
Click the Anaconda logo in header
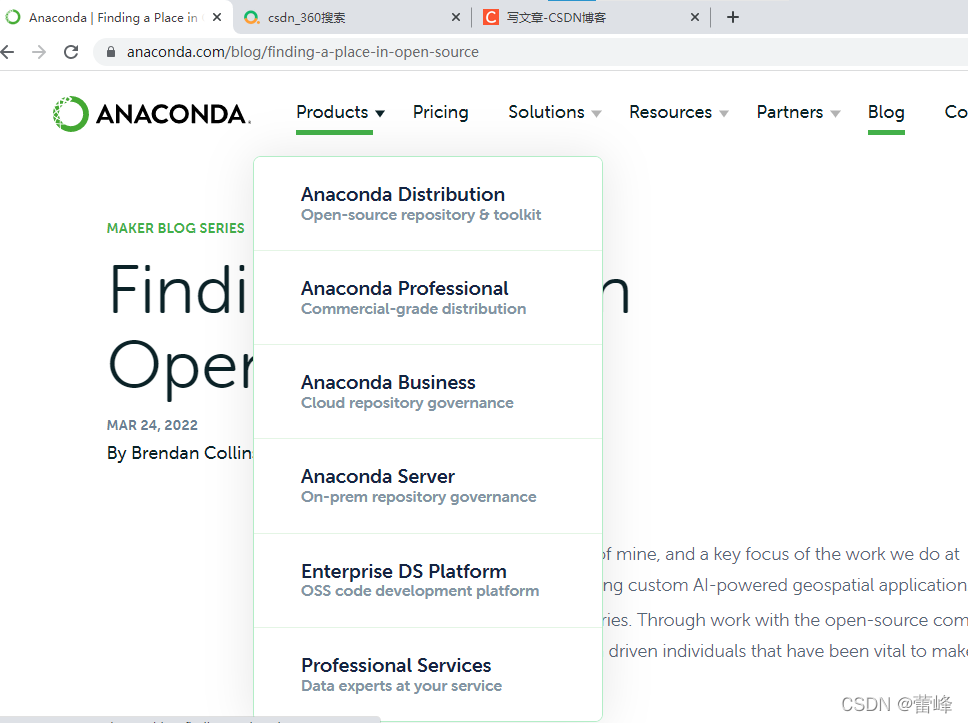point(152,114)
